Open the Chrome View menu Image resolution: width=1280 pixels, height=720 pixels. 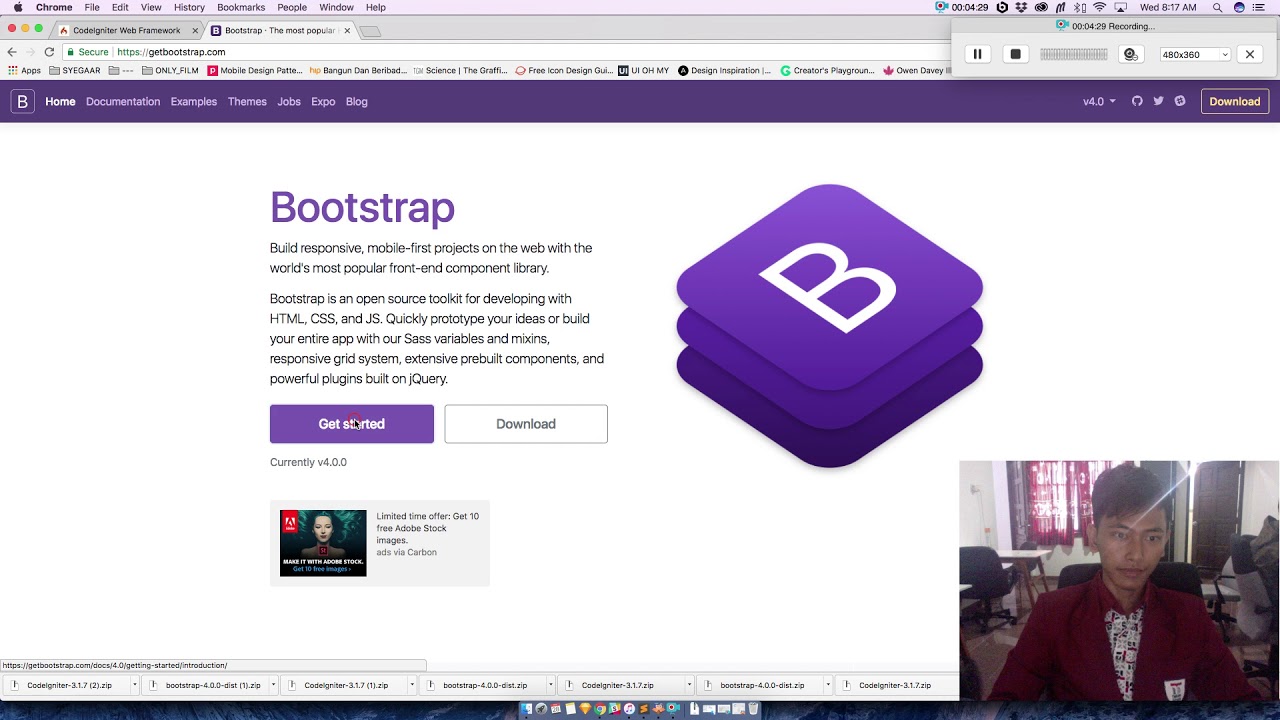pos(151,7)
